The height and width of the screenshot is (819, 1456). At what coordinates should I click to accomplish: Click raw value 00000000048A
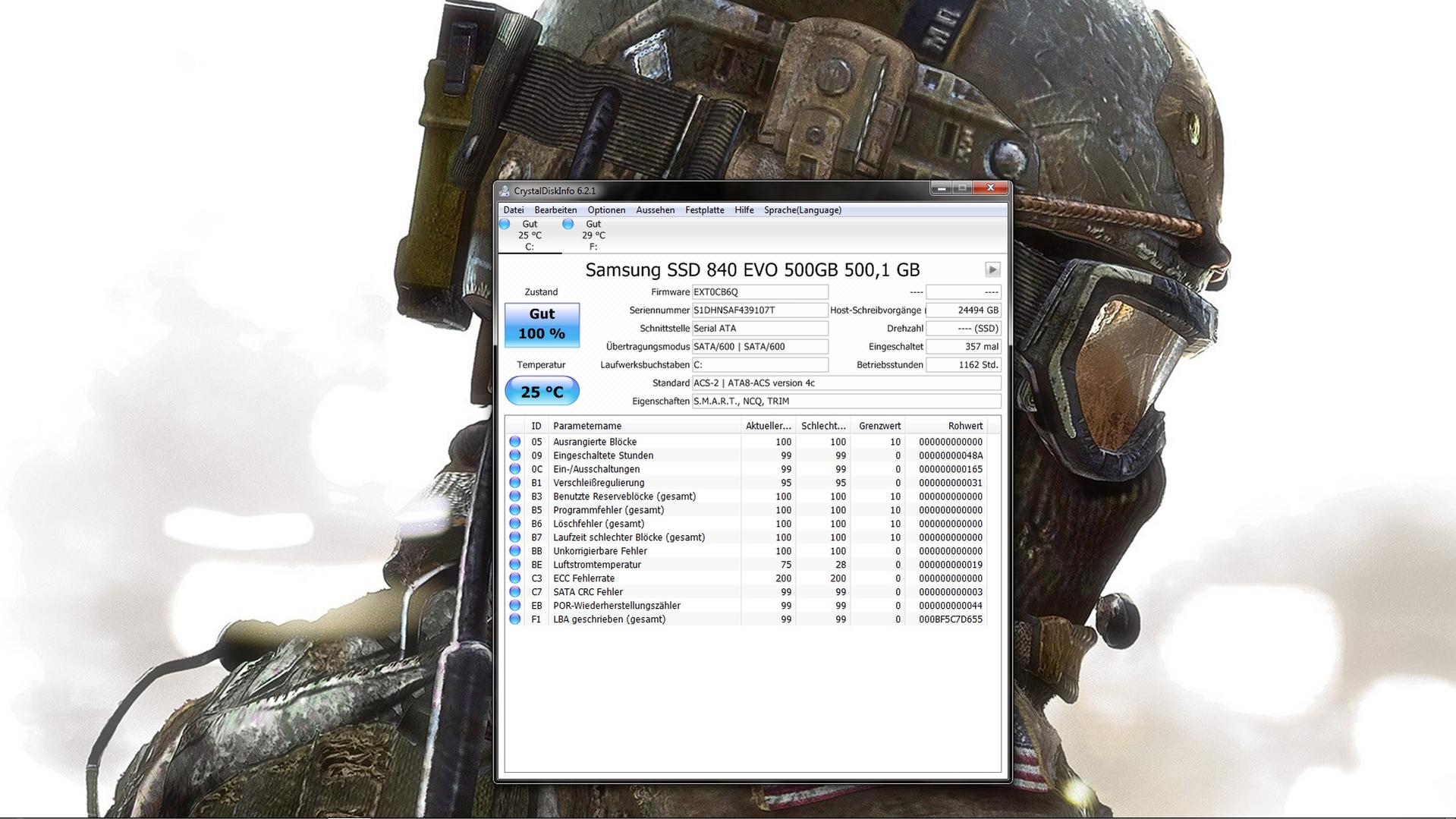[951, 455]
